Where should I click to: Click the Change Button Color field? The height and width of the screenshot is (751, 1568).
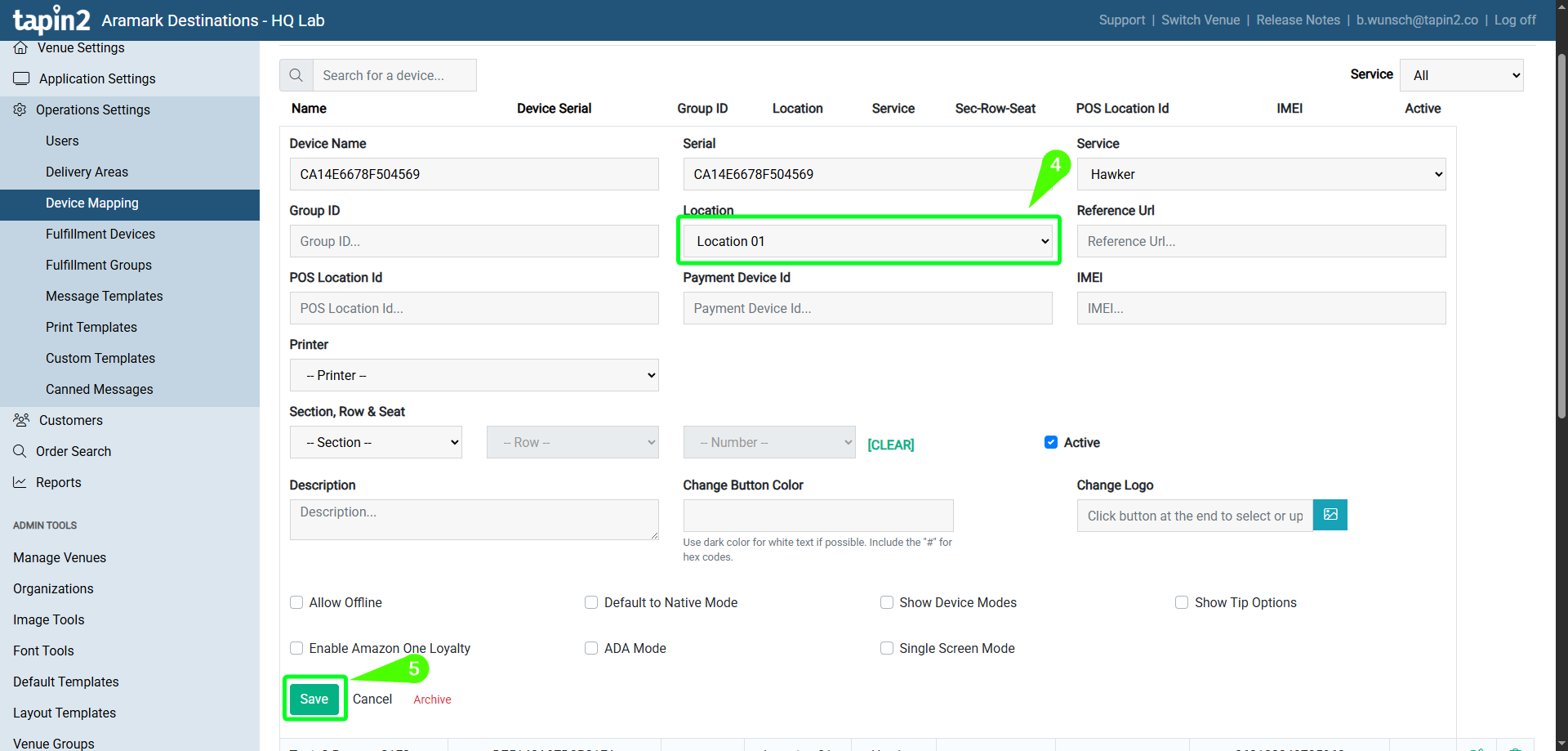[x=818, y=516]
